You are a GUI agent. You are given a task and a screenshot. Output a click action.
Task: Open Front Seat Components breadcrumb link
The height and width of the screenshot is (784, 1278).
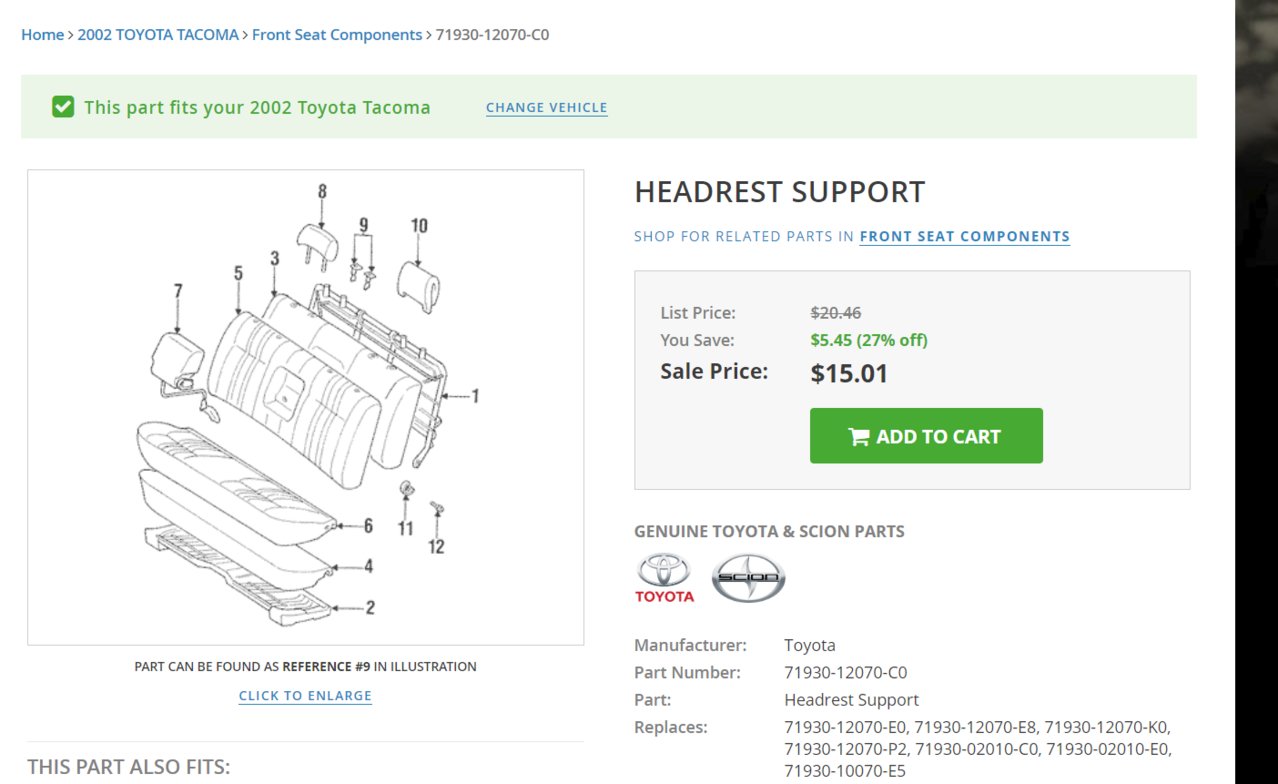click(x=337, y=34)
